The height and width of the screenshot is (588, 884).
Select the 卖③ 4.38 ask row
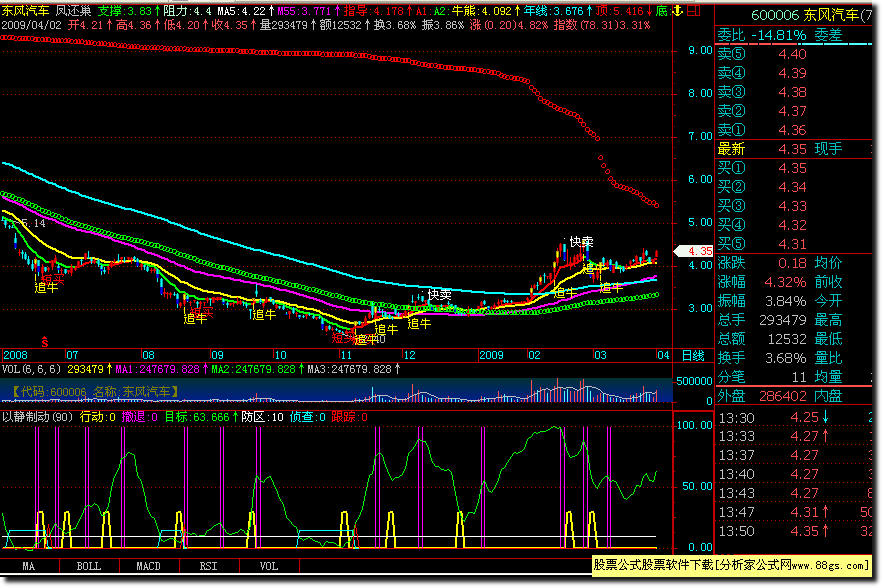794,92
